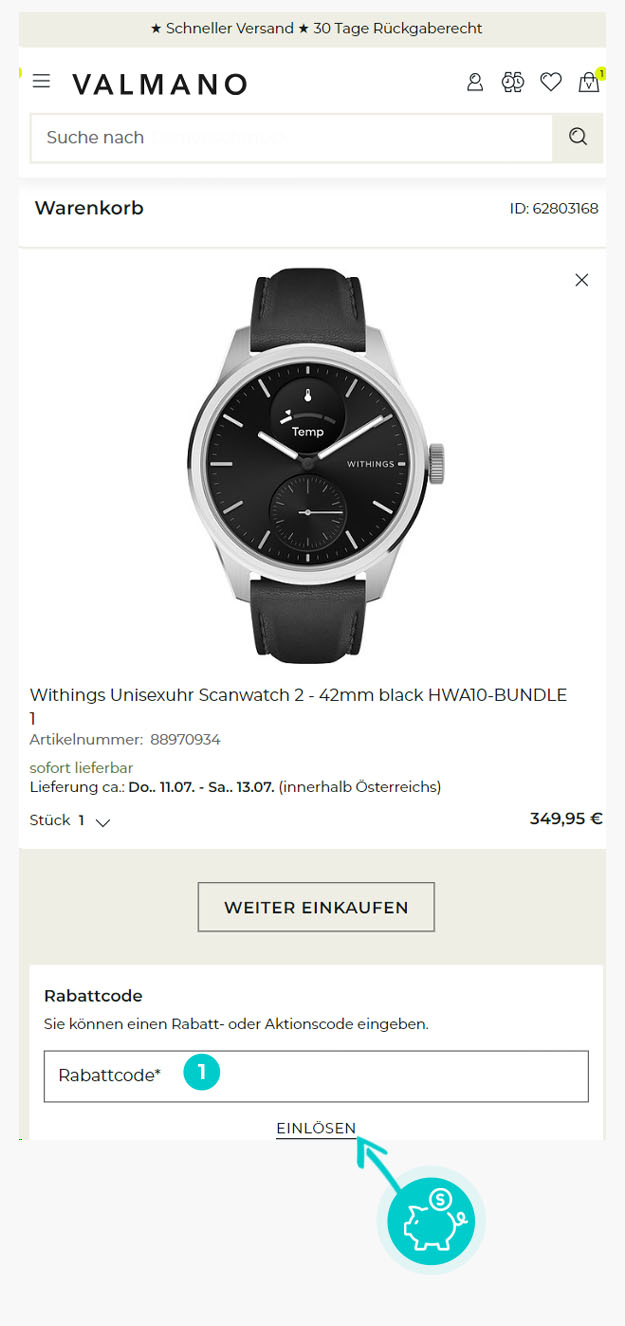Click the EINLÖSEN link
The image size is (625, 1326).
[x=316, y=1128]
